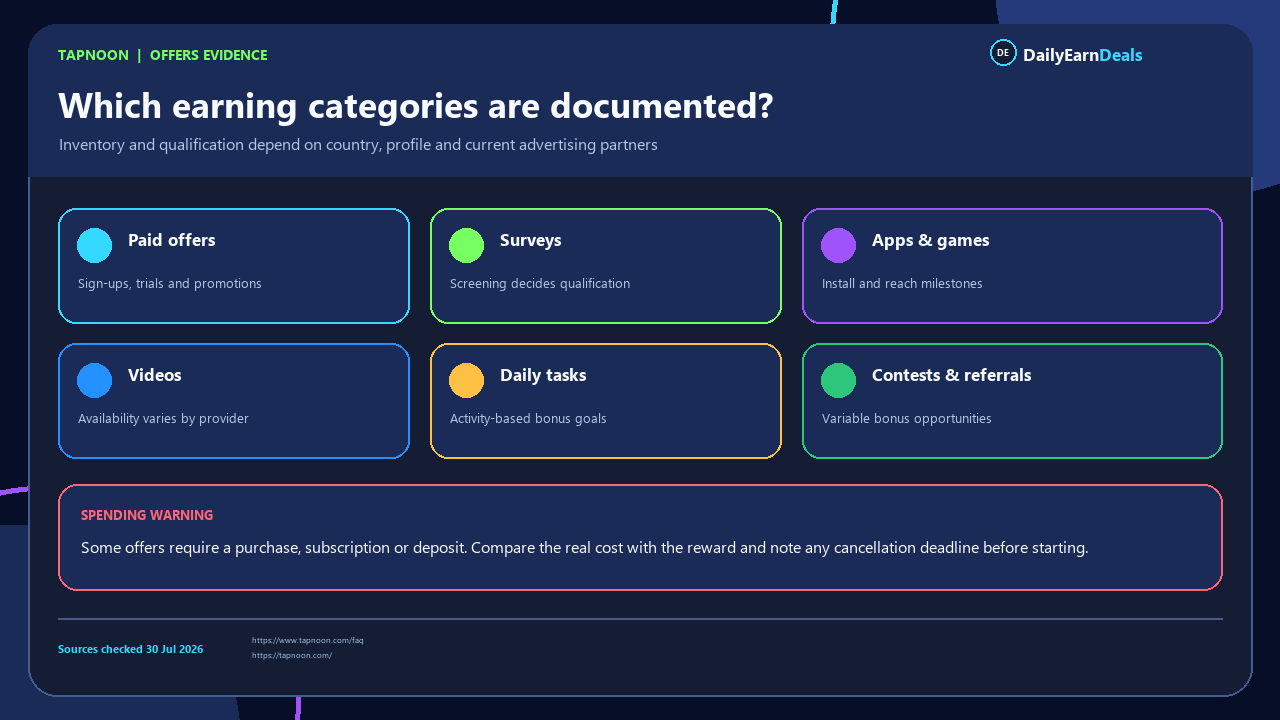Open the tapnoon.com/faq source link
Screen dimensions: 1280x720
tap(308, 640)
